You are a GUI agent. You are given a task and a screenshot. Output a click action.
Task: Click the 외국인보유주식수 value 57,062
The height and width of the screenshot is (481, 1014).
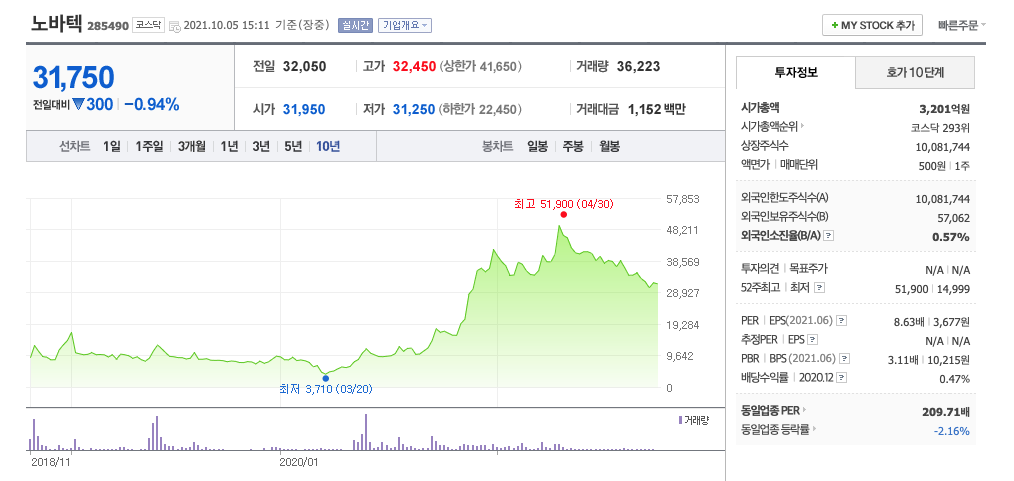[953, 218]
